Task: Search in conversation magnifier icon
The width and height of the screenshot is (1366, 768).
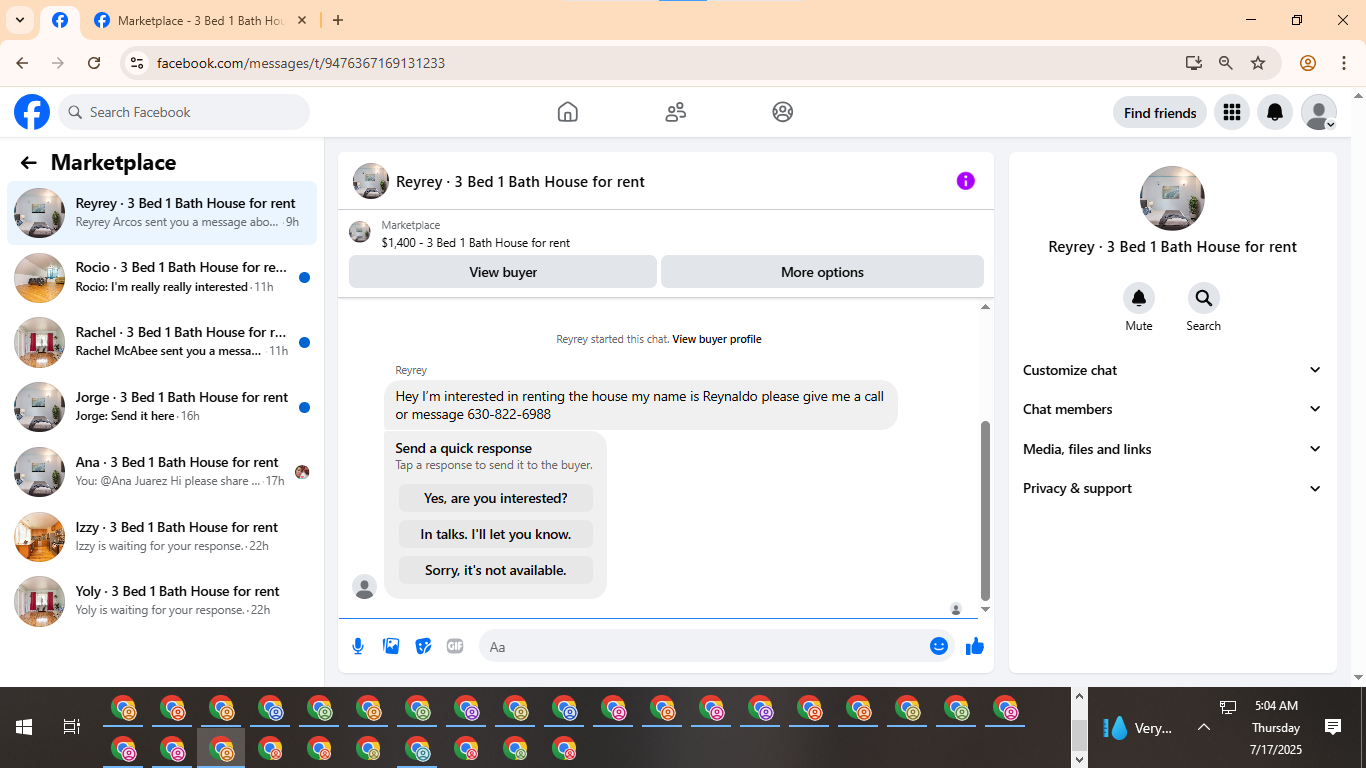Action: pyautogui.click(x=1203, y=298)
